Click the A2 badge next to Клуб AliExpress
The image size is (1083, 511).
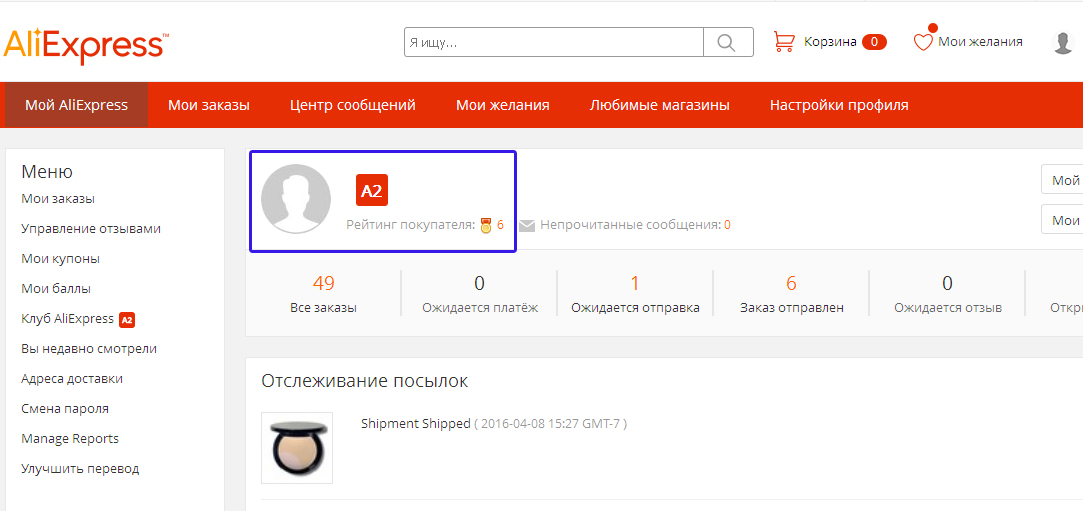pos(126,319)
